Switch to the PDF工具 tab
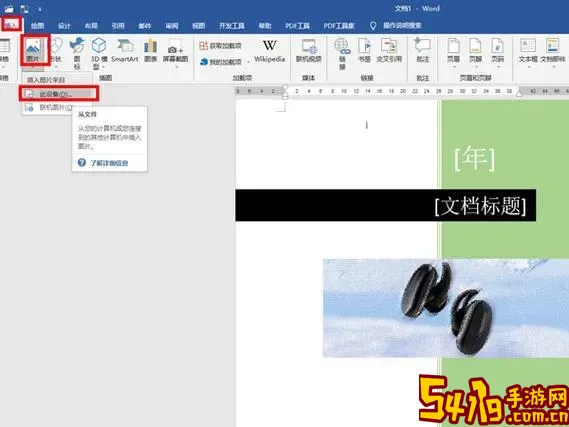Screen dimensions: 569x427 click(x=297, y=26)
